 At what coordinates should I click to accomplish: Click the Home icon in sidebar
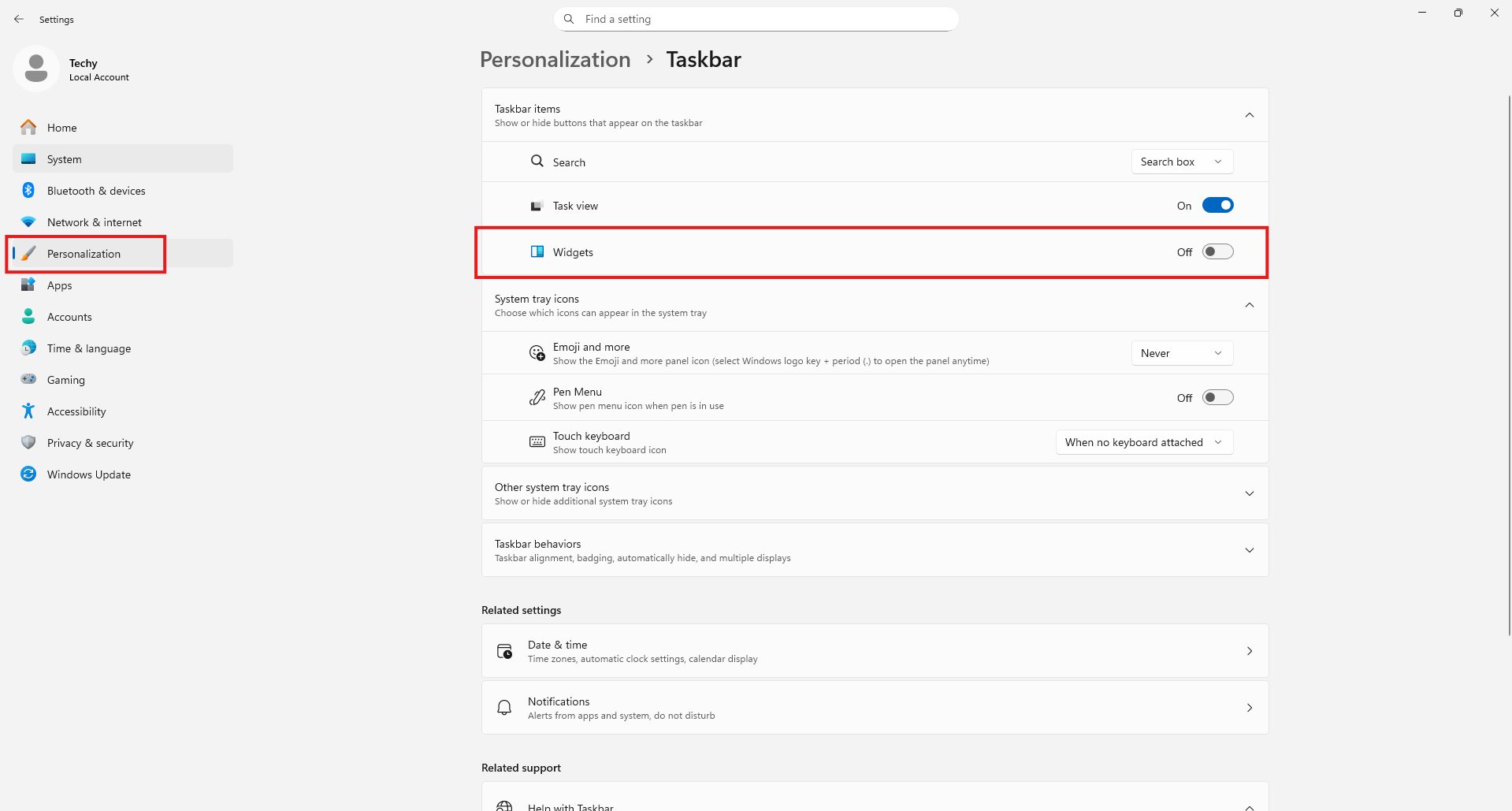pos(28,128)
